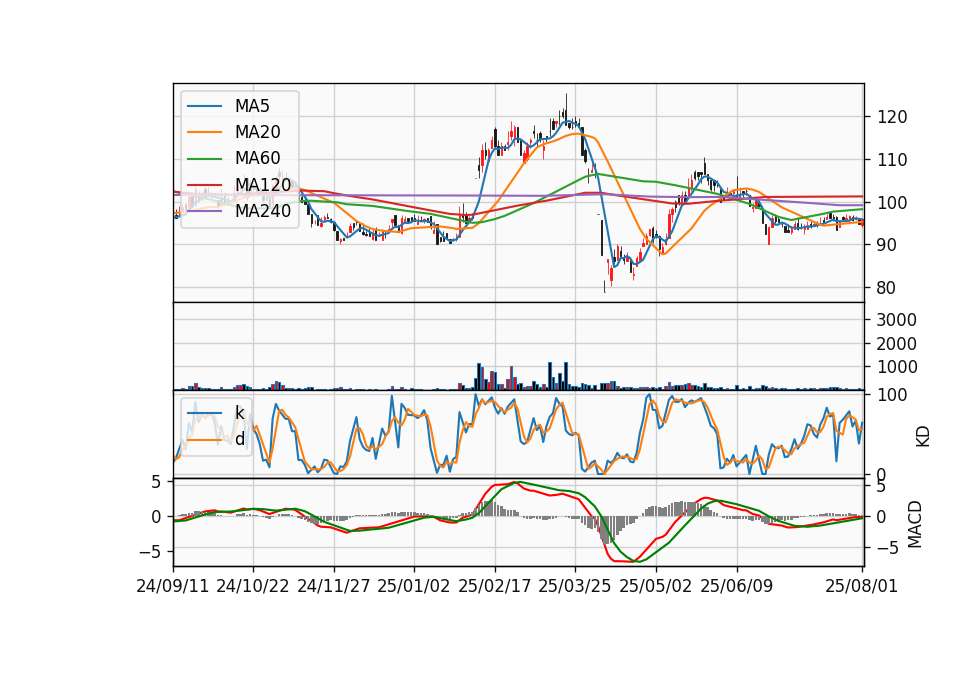Click the 3000 volume axis label
The width and height of the screenshot is (960, 690).
[x=897, y=320]
